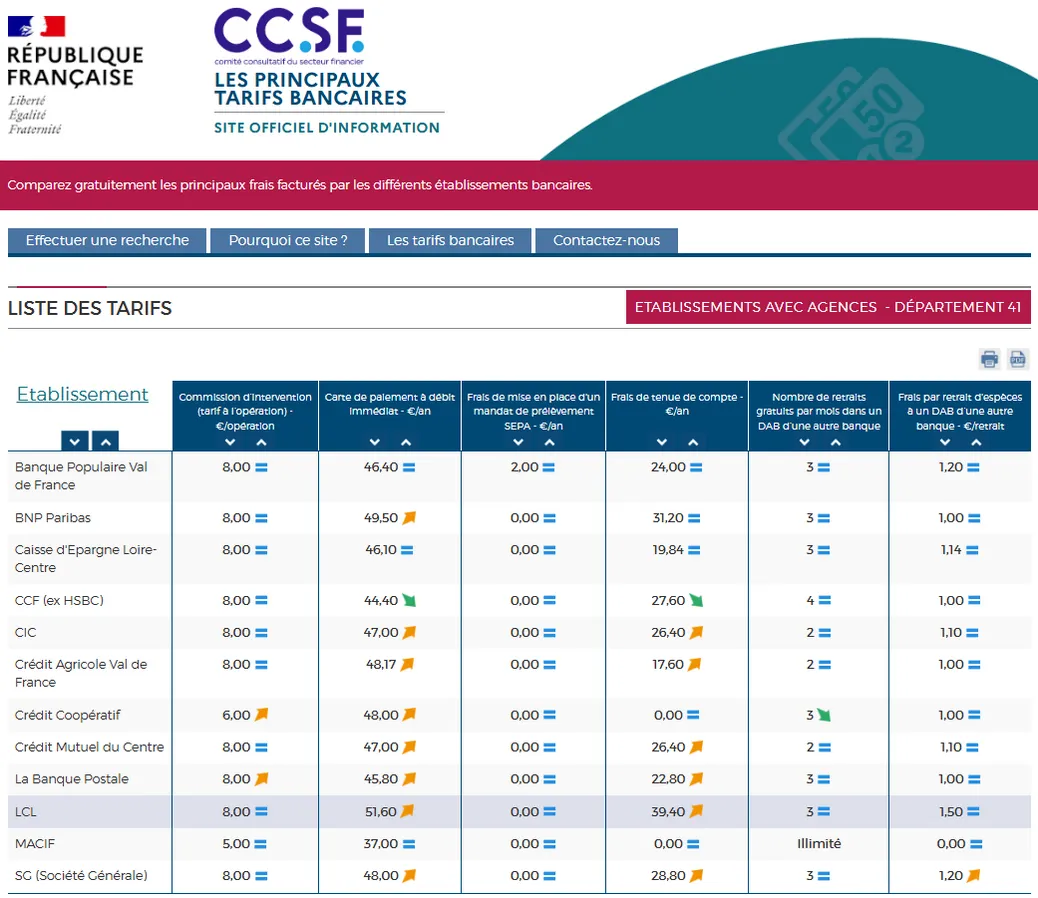This screenshot has width=1038, height=898.
Task: Sort Nombre de retraits gratuits column up arrow
Action: coord(835,442)
